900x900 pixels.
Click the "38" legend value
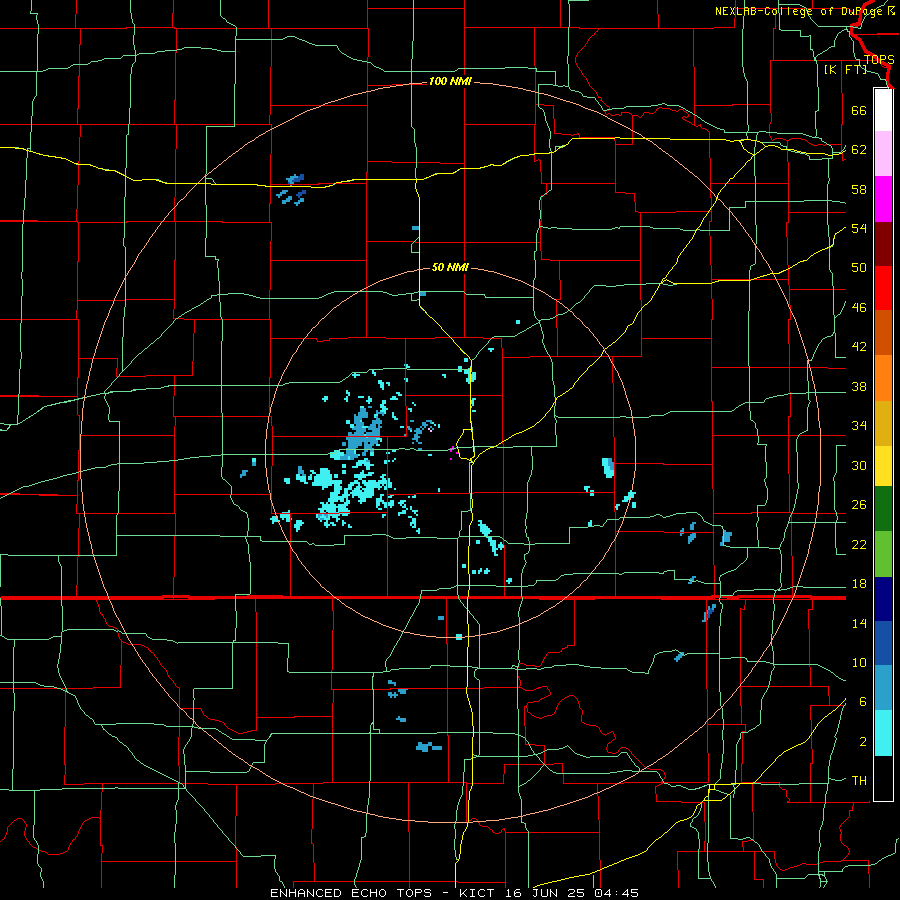(859, 386)
